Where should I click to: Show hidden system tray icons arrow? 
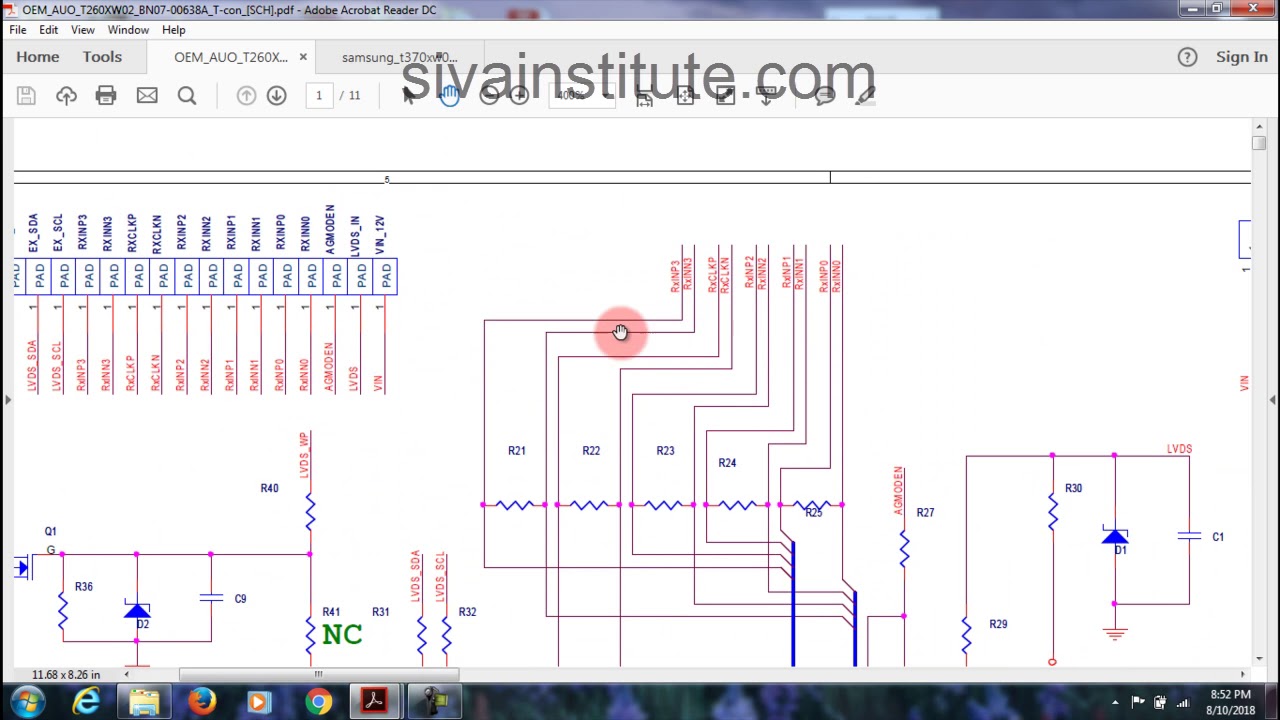pyautogui.click(x=1114, y=702)
